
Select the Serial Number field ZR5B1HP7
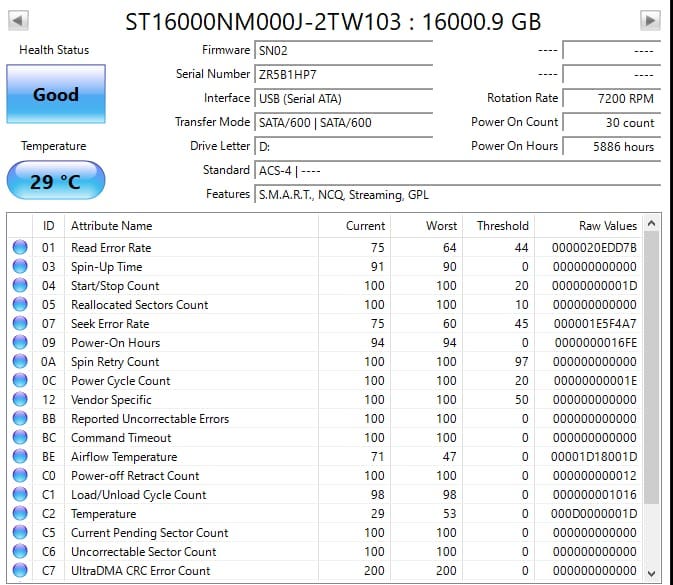[343, 75]
